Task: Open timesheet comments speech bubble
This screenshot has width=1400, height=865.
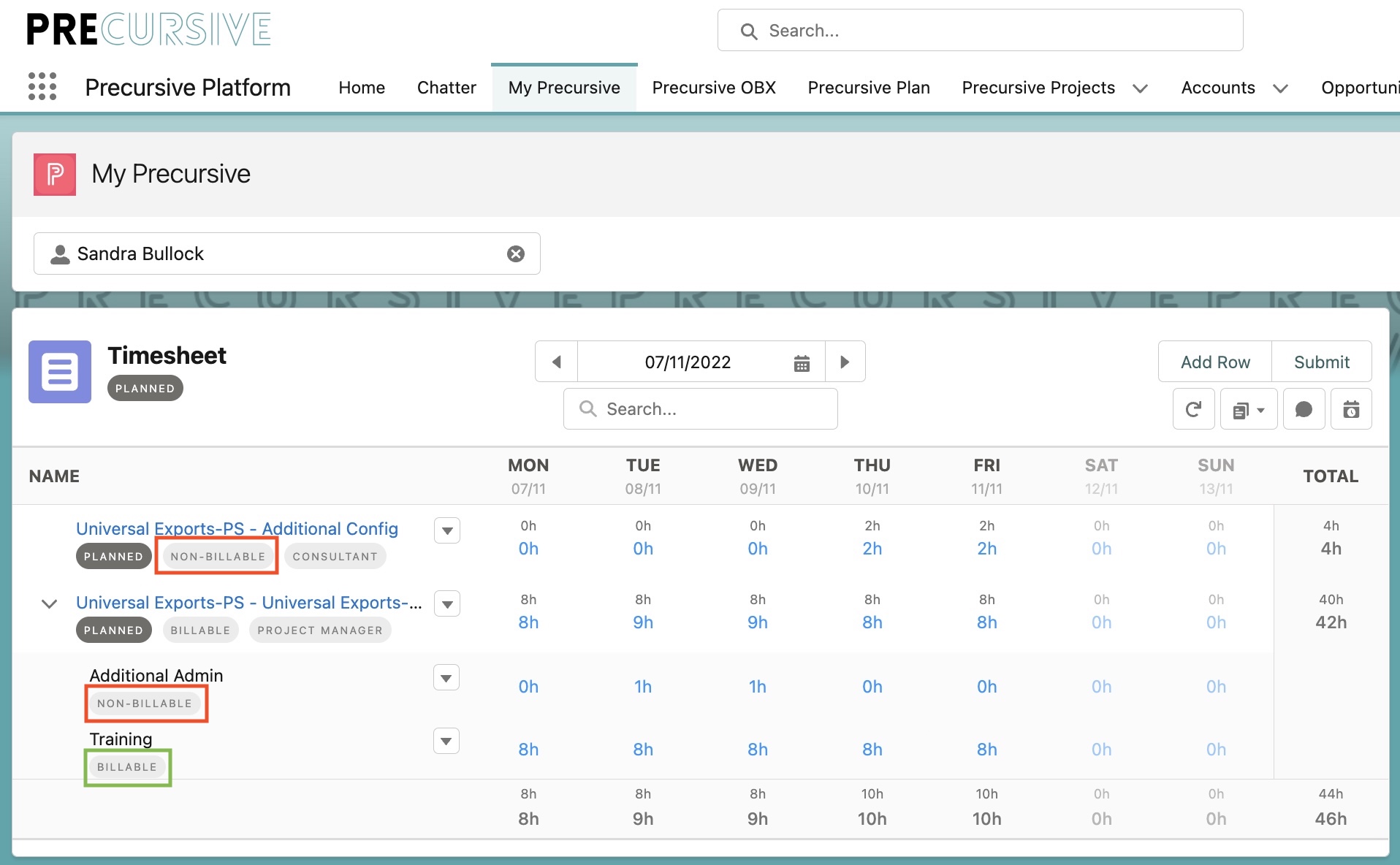Action: pyautogui.click(x=1304, y=410)
